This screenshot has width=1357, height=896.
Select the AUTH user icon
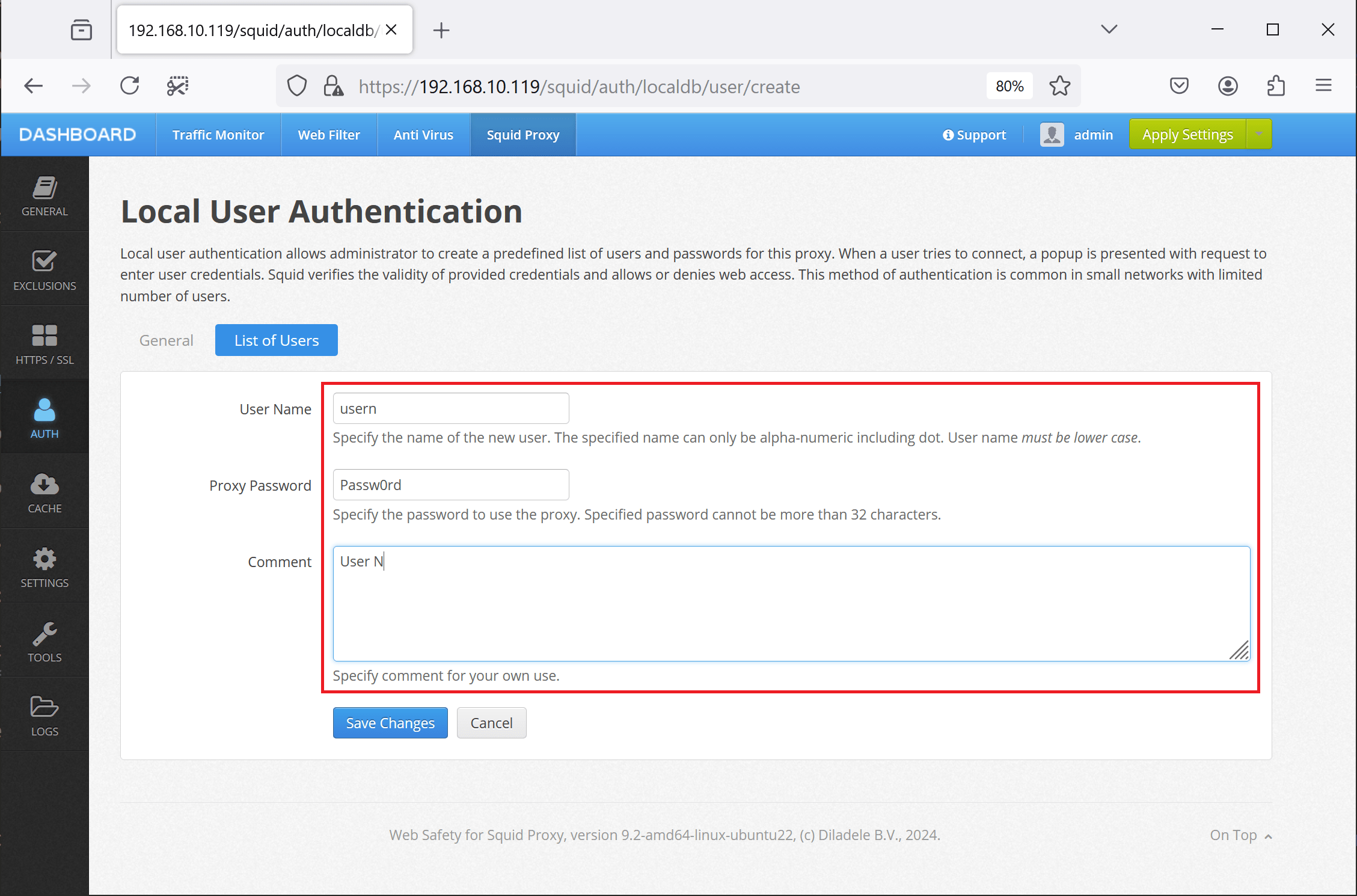[44, 419]
